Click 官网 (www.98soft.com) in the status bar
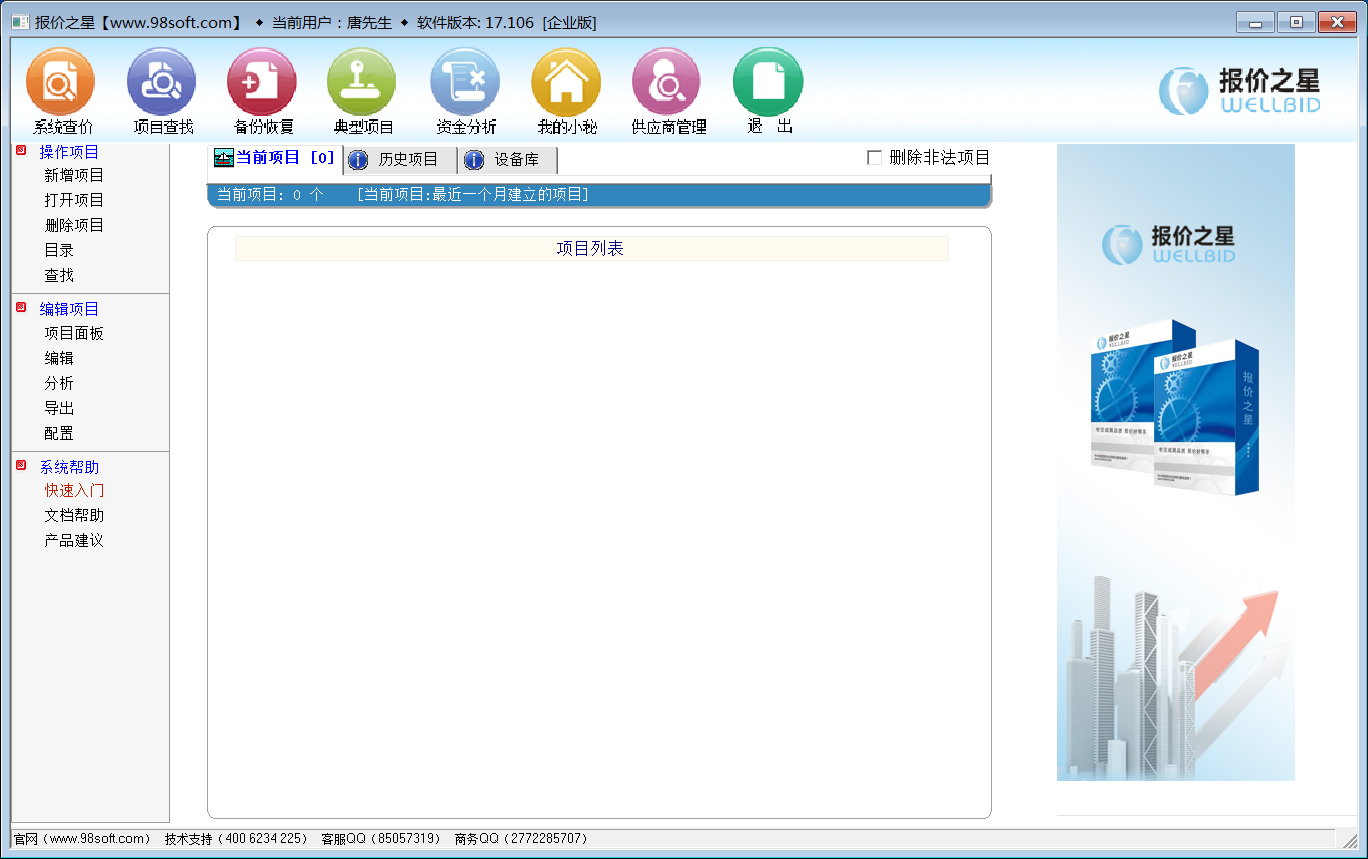 click(82, 839)
